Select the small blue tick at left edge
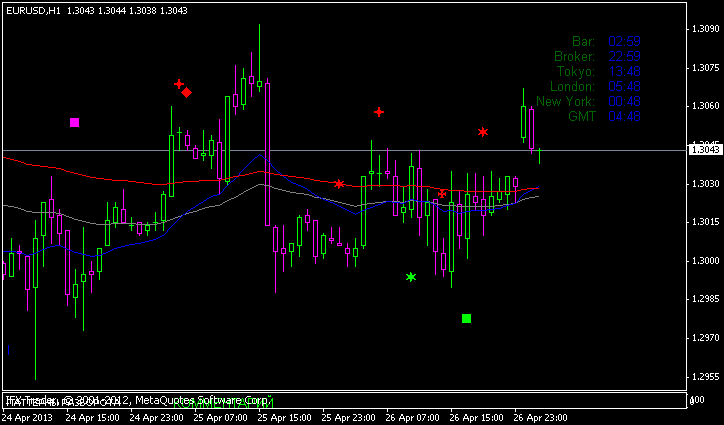 coord(8,350)
